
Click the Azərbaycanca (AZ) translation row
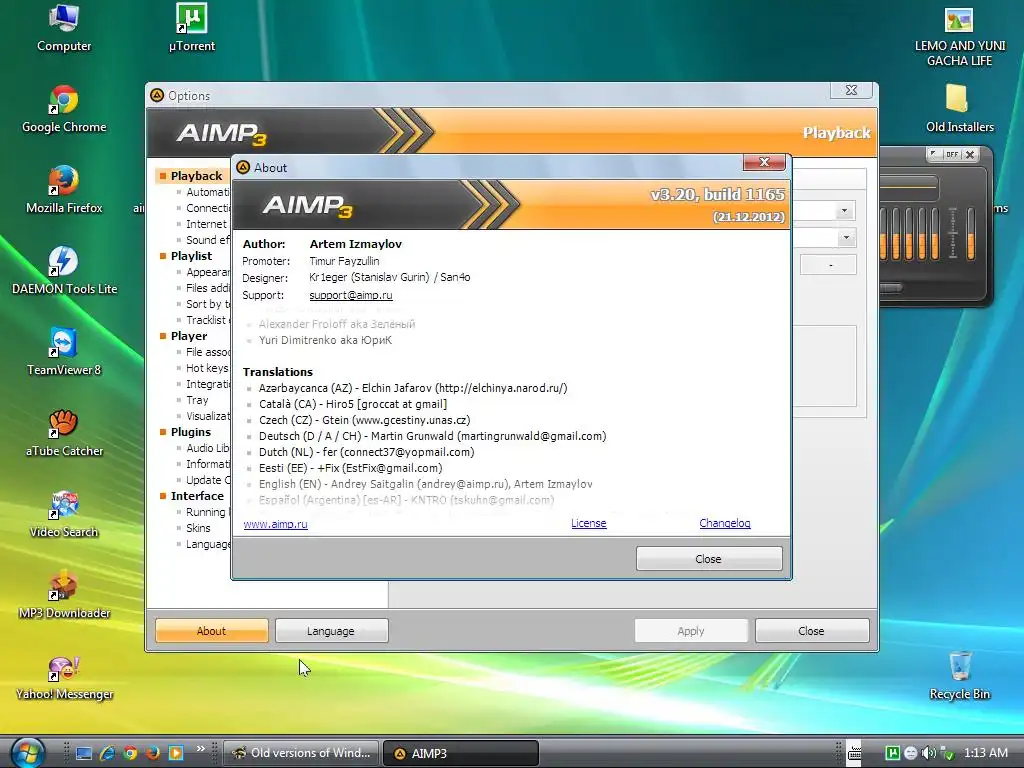(x=413, y=388)
